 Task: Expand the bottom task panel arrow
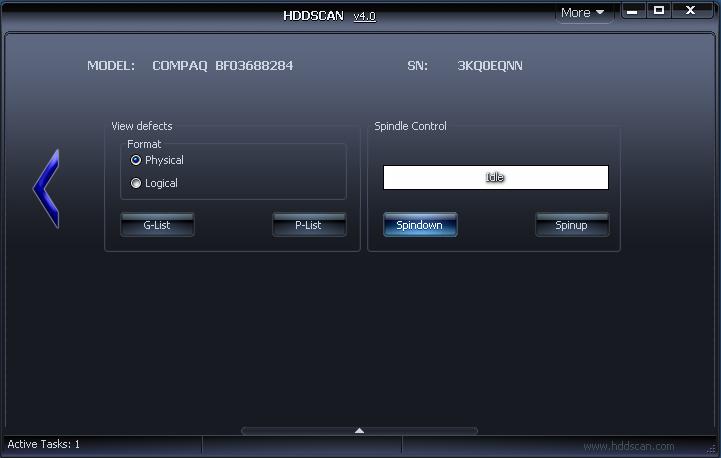[x=359, y=431]
